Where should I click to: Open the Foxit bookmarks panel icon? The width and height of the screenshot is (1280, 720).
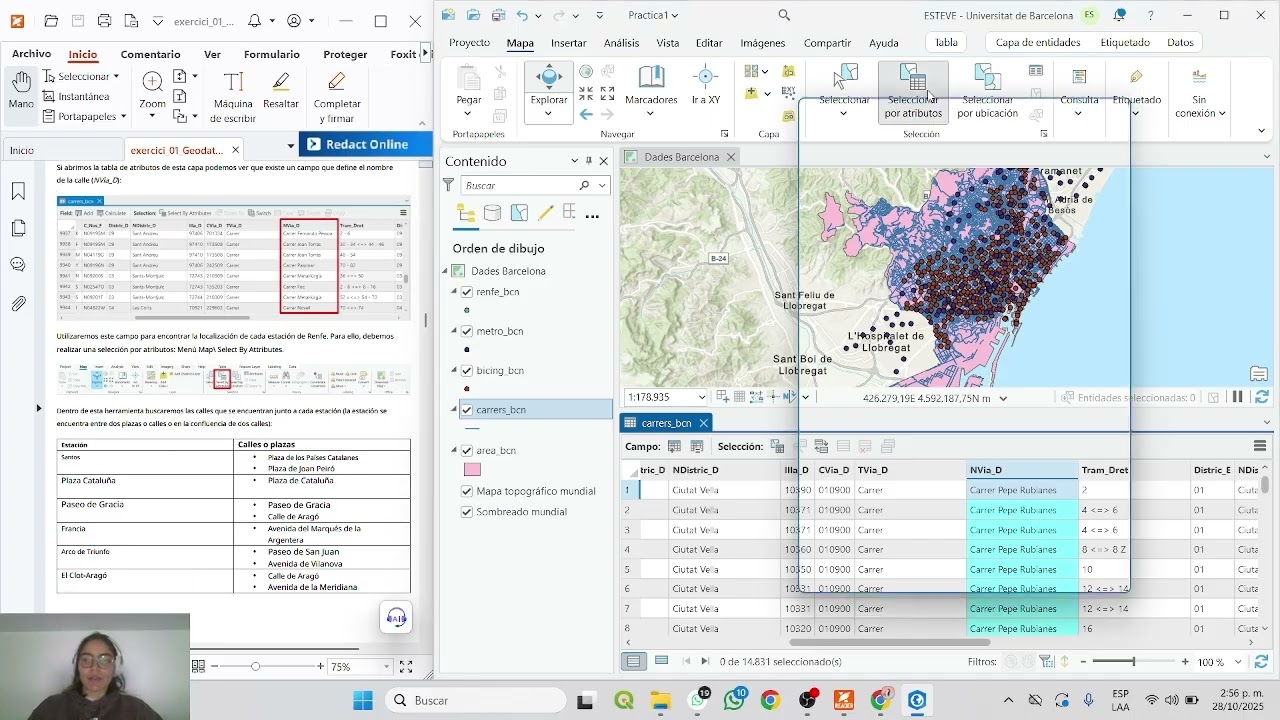[18, 191]
